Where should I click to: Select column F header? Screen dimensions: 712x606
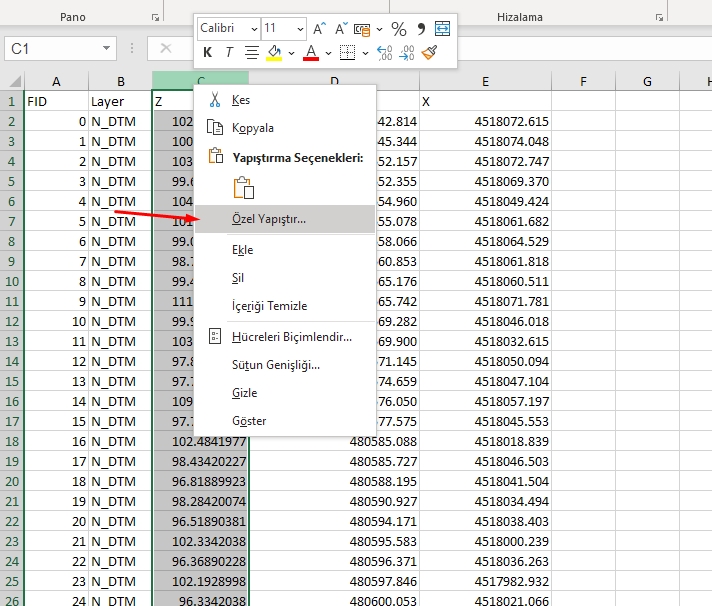click(x=583, y=82)
